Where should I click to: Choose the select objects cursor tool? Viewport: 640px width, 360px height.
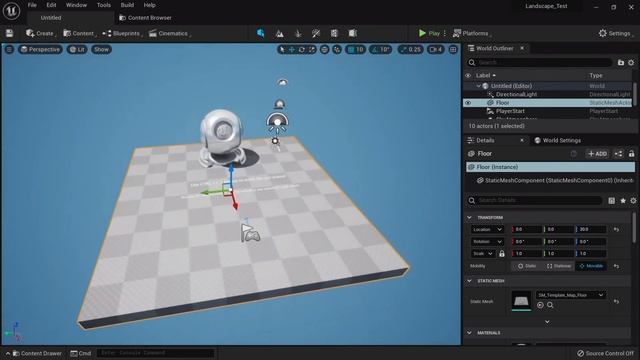pyautogui.click(x=282, y=49)
